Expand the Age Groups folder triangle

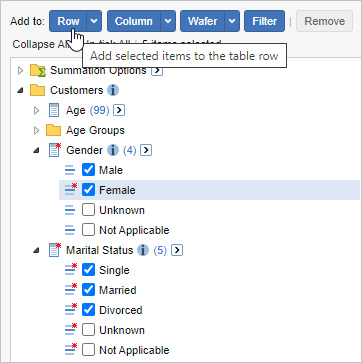[x=37, y=131]
